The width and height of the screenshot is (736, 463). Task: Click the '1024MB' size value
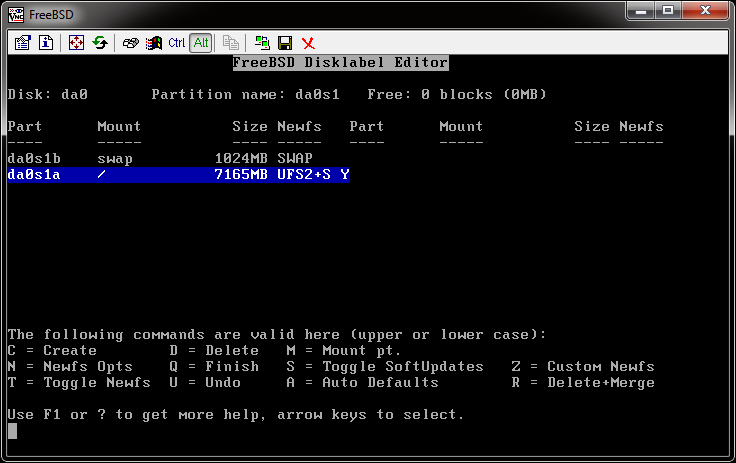[241, 159]
